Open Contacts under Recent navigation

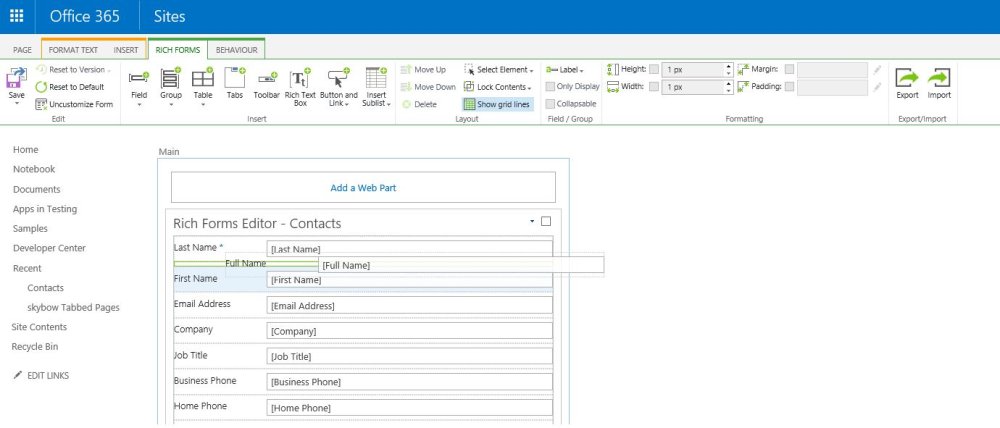point(45,288)
